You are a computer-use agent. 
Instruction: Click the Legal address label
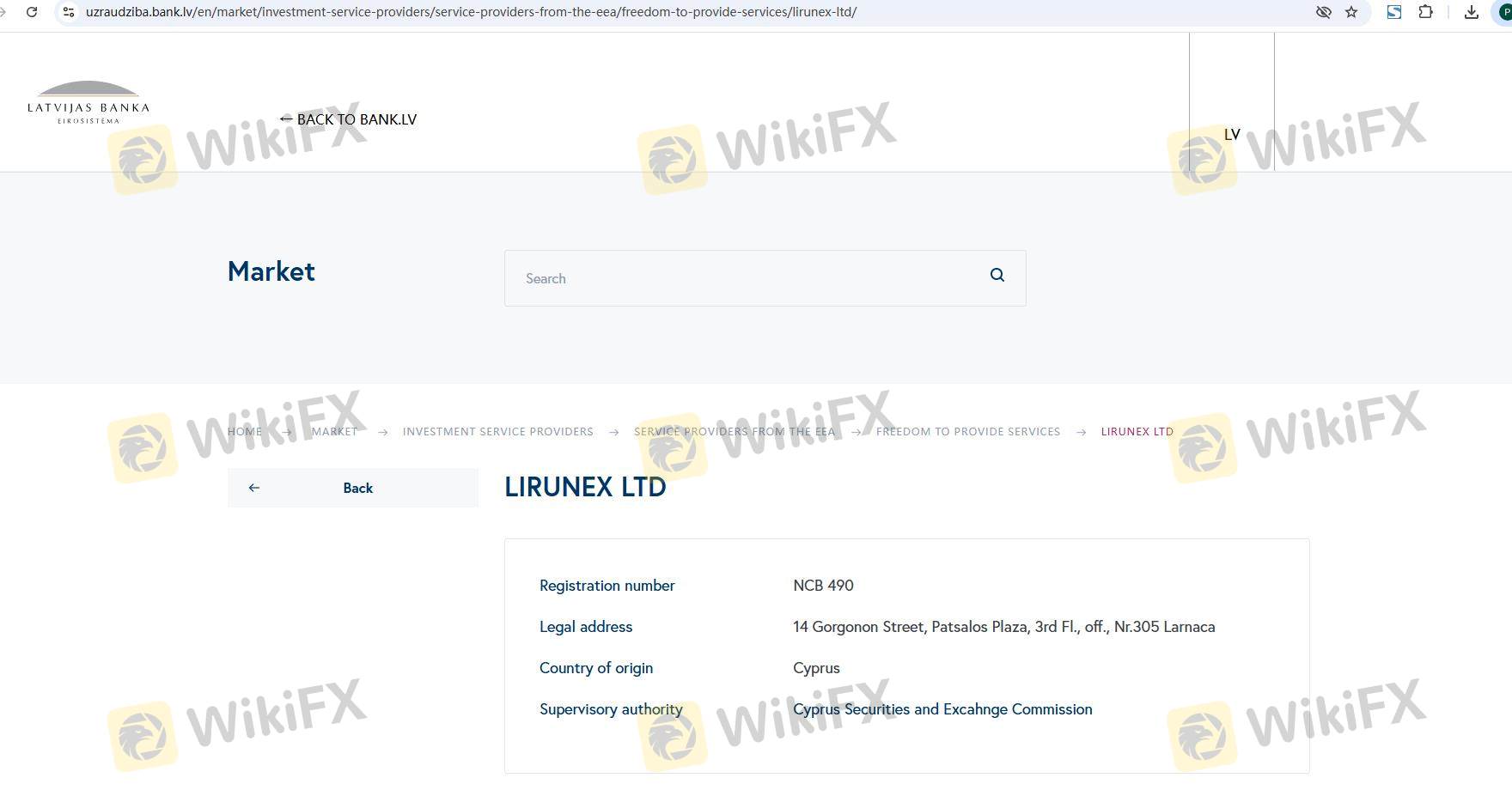coord(586,627)
